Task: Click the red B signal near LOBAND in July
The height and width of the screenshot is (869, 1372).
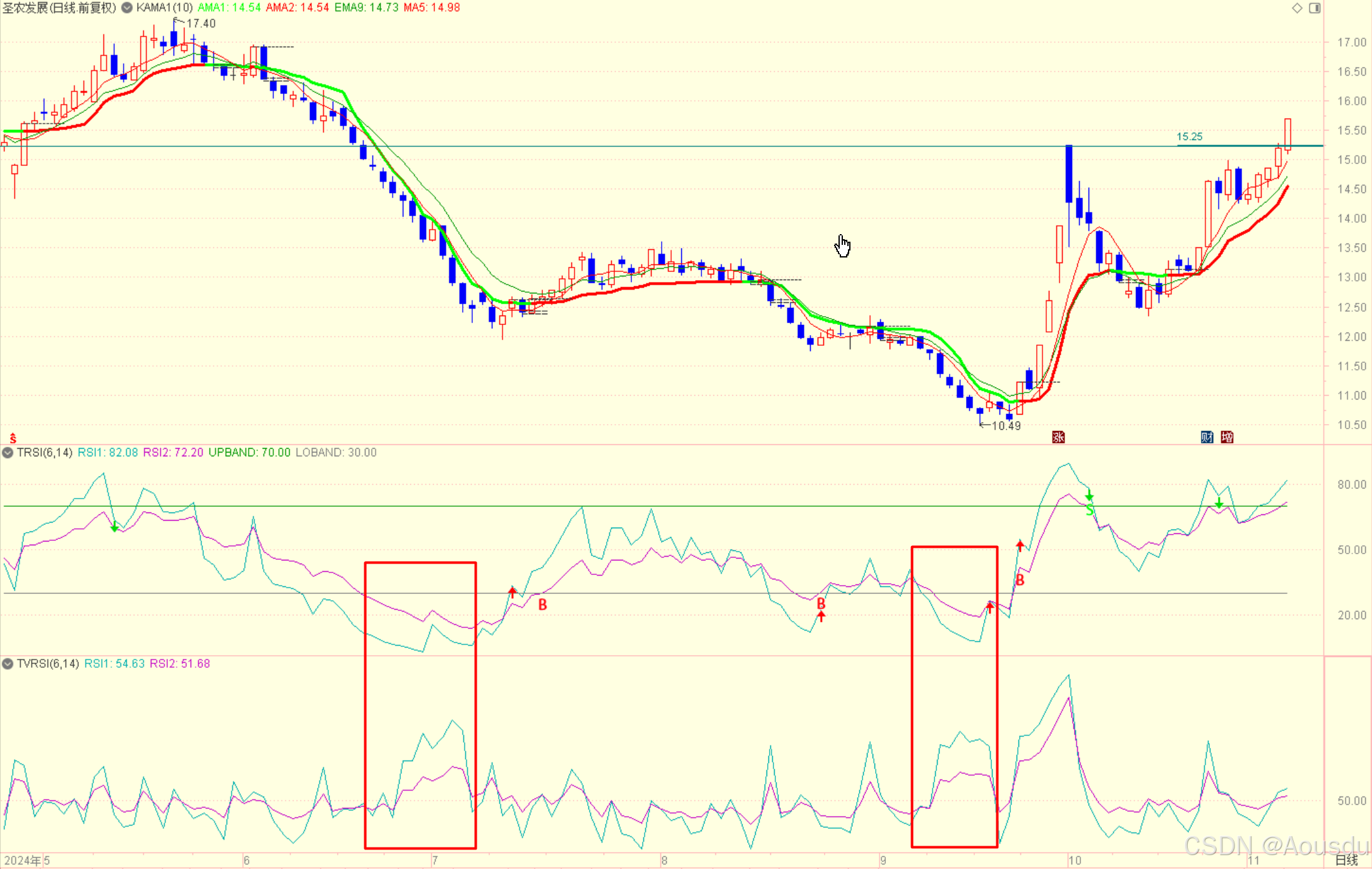Action: pyautogui.click(x=542, y=605)
